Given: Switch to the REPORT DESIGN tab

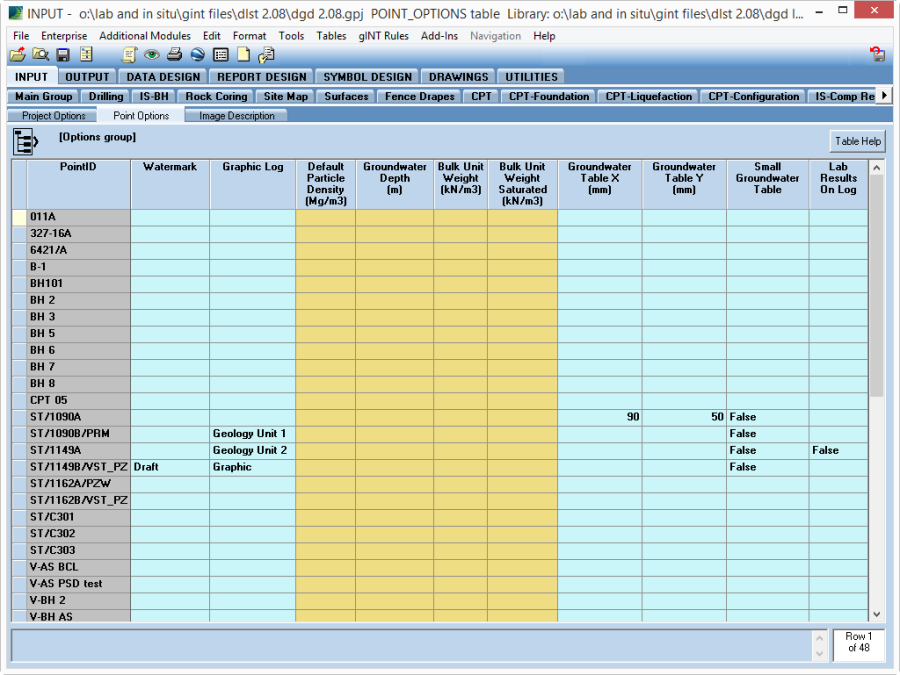Looking at the screenshot, I should (262, 77).
